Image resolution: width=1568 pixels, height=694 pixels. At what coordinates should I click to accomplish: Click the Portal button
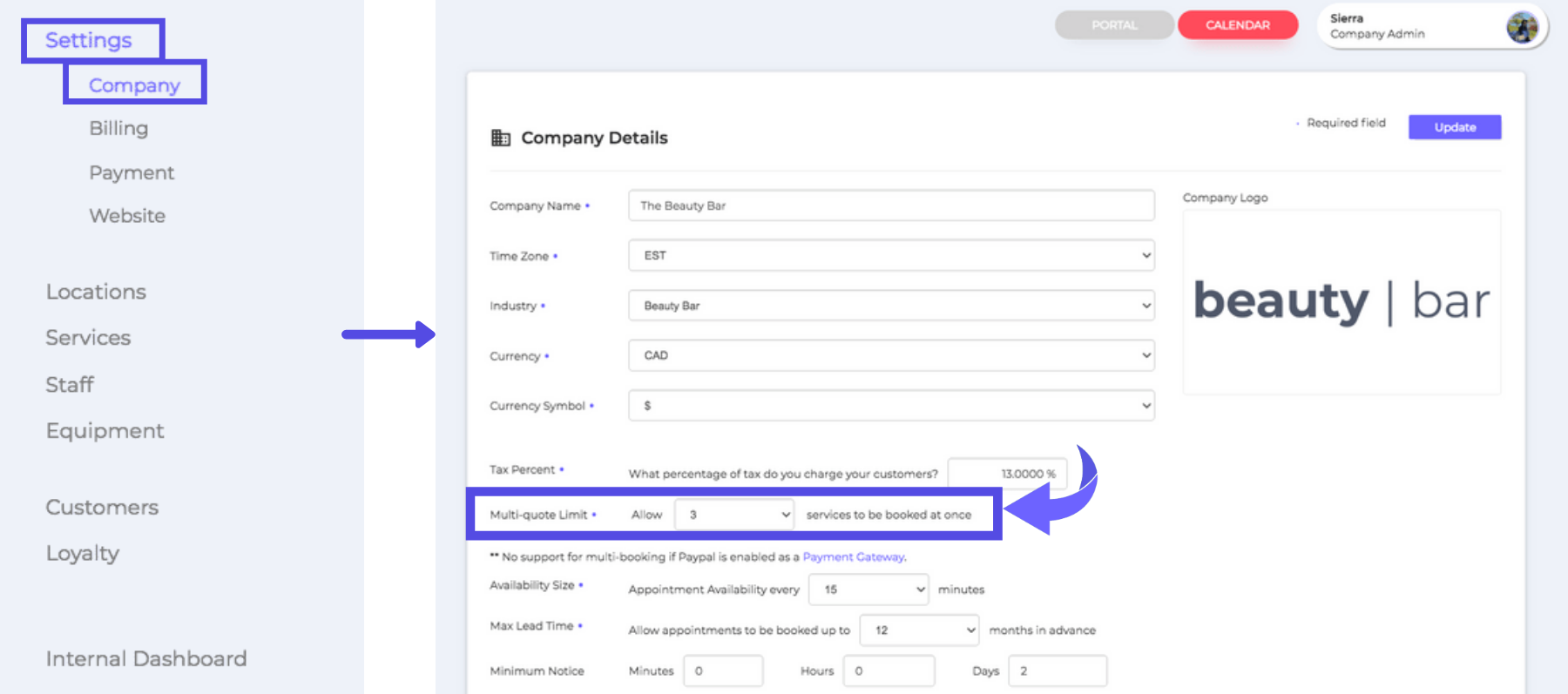[1114, 25]
